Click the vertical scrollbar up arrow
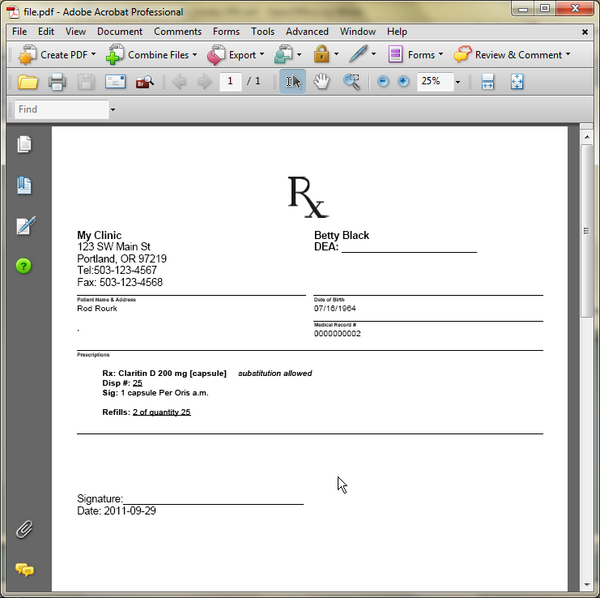The height and width of the screenshot is (598, 600). [587, 137]
